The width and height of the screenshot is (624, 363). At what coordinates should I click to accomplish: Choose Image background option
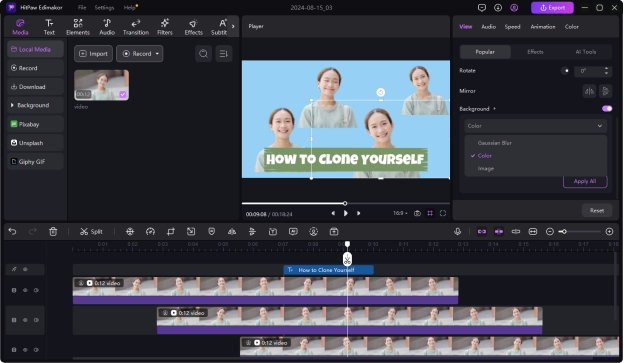click(x=486, y=169)
